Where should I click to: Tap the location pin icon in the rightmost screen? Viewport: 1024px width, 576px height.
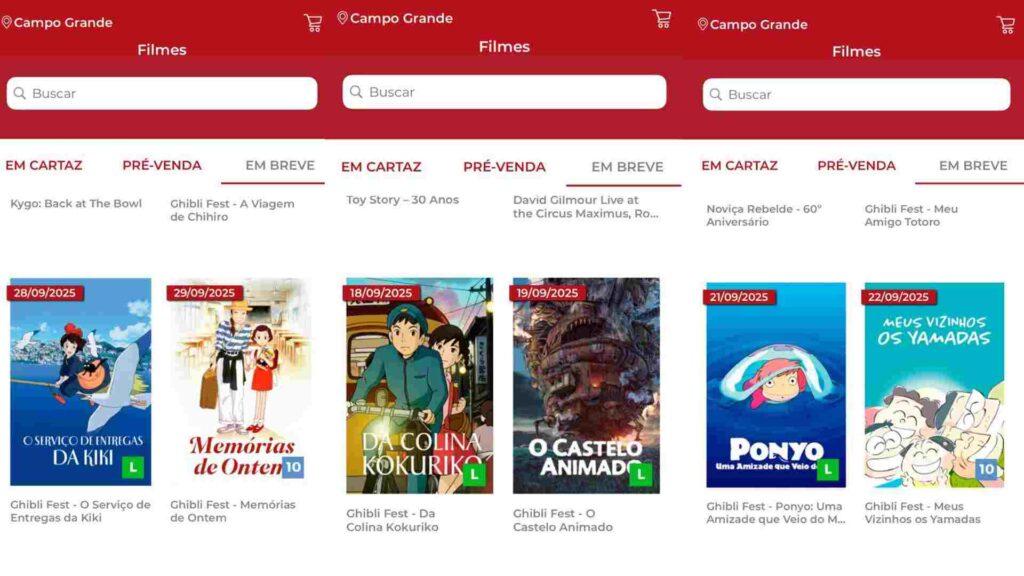point(702,24)
